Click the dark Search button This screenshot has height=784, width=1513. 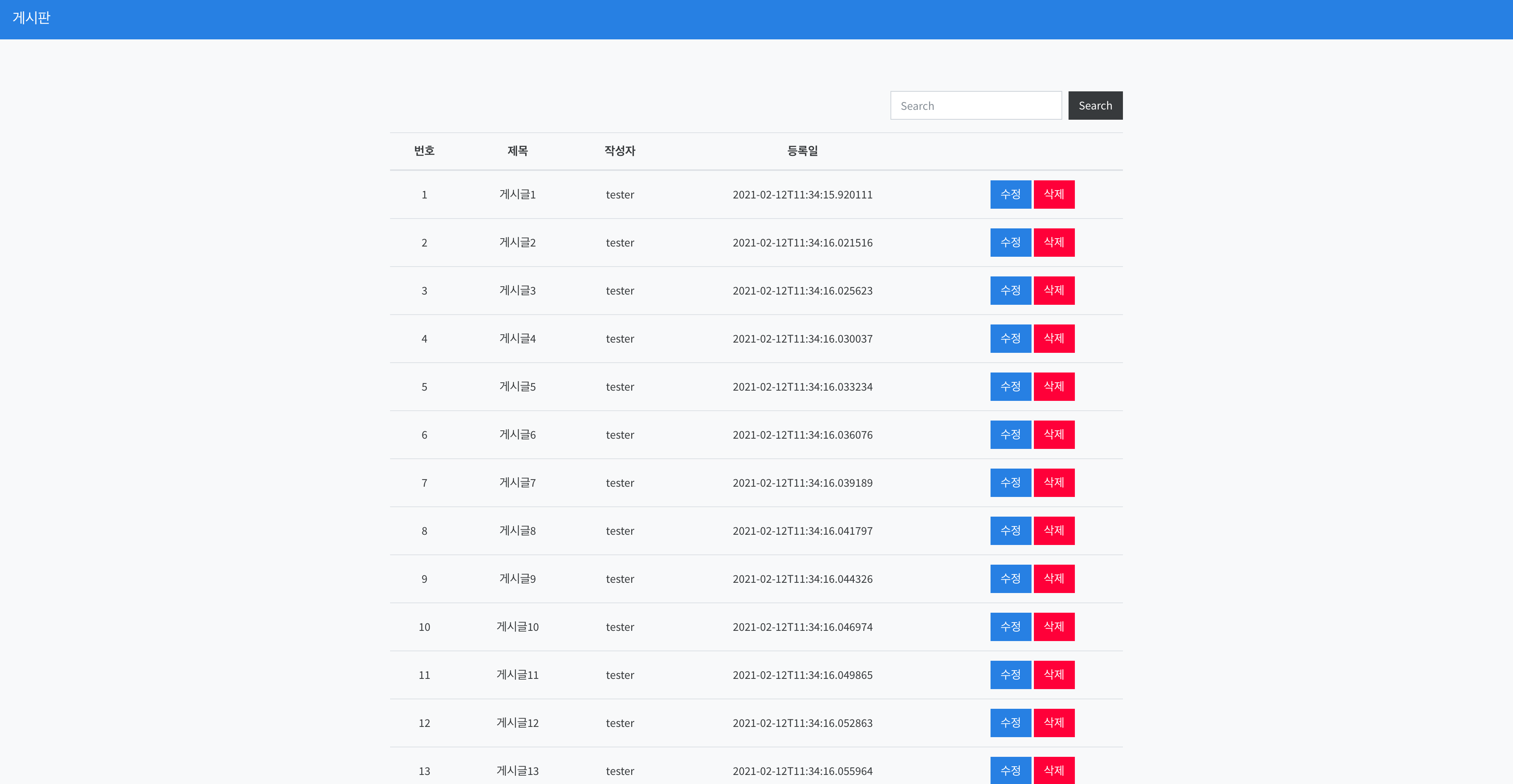(1095, 106)
